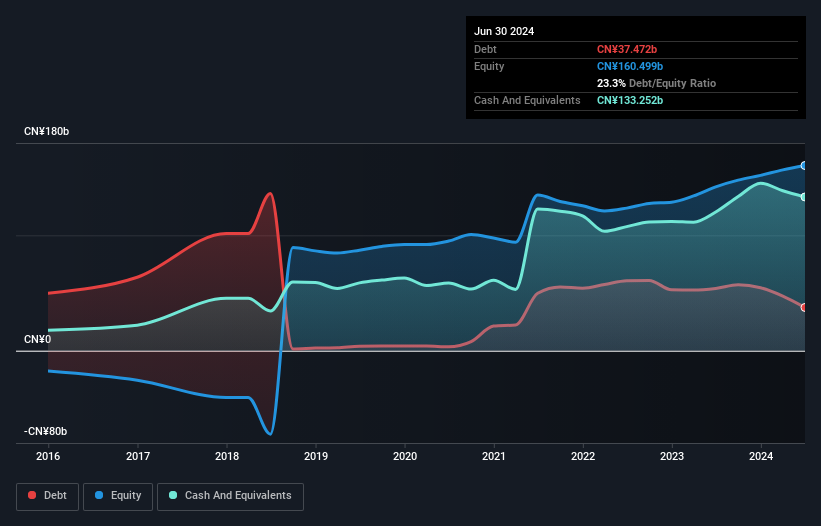Toggle the Cash And Equivalents legend button

230,496
